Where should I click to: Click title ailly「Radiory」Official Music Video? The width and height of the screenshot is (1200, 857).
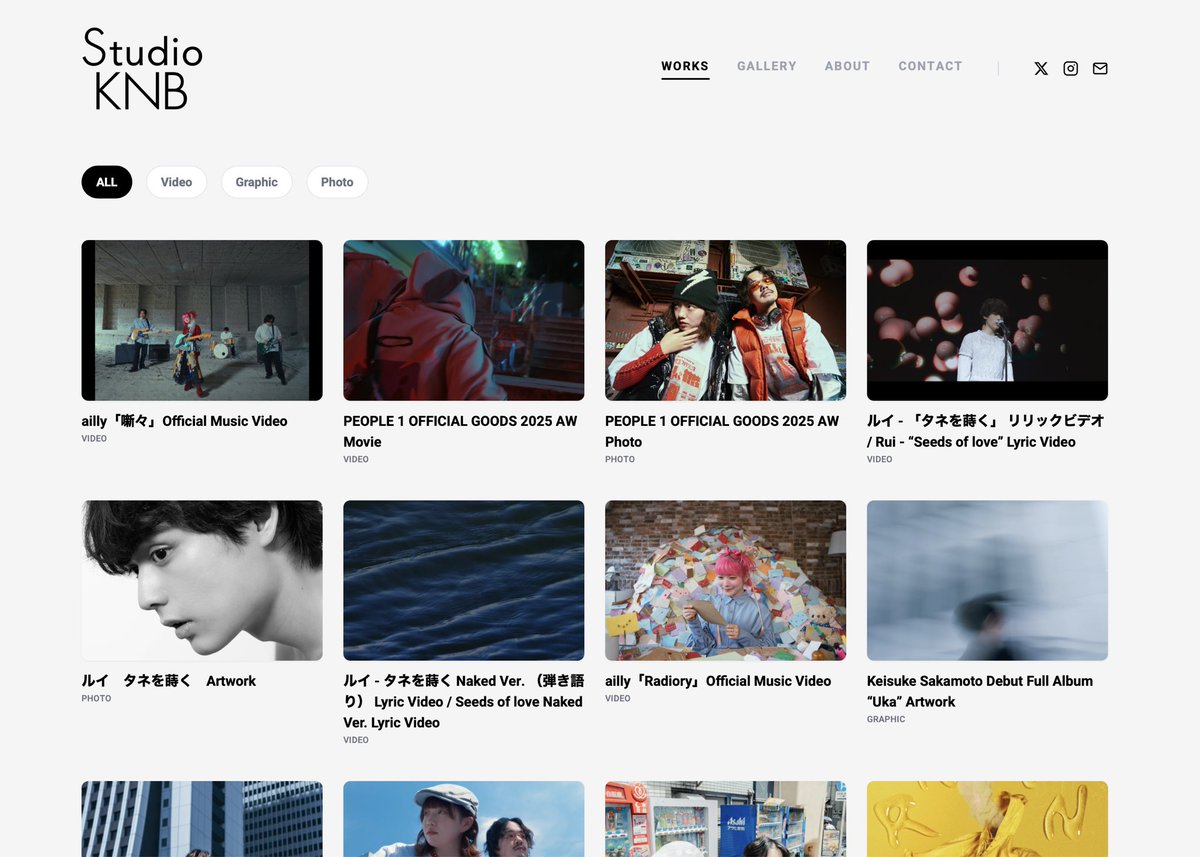[718, 681]
